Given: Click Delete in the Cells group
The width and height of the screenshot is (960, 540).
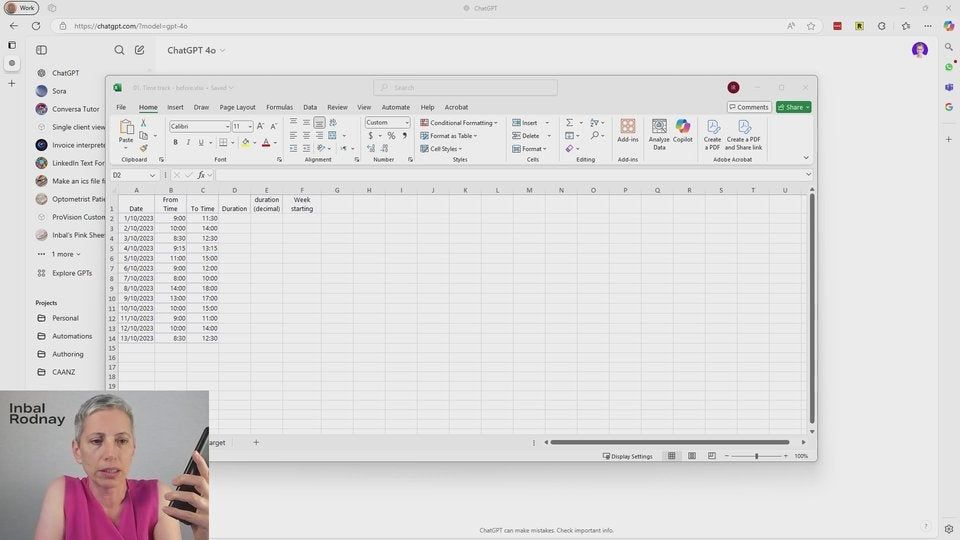Looking at the screenshot, I should coord(526,136).
